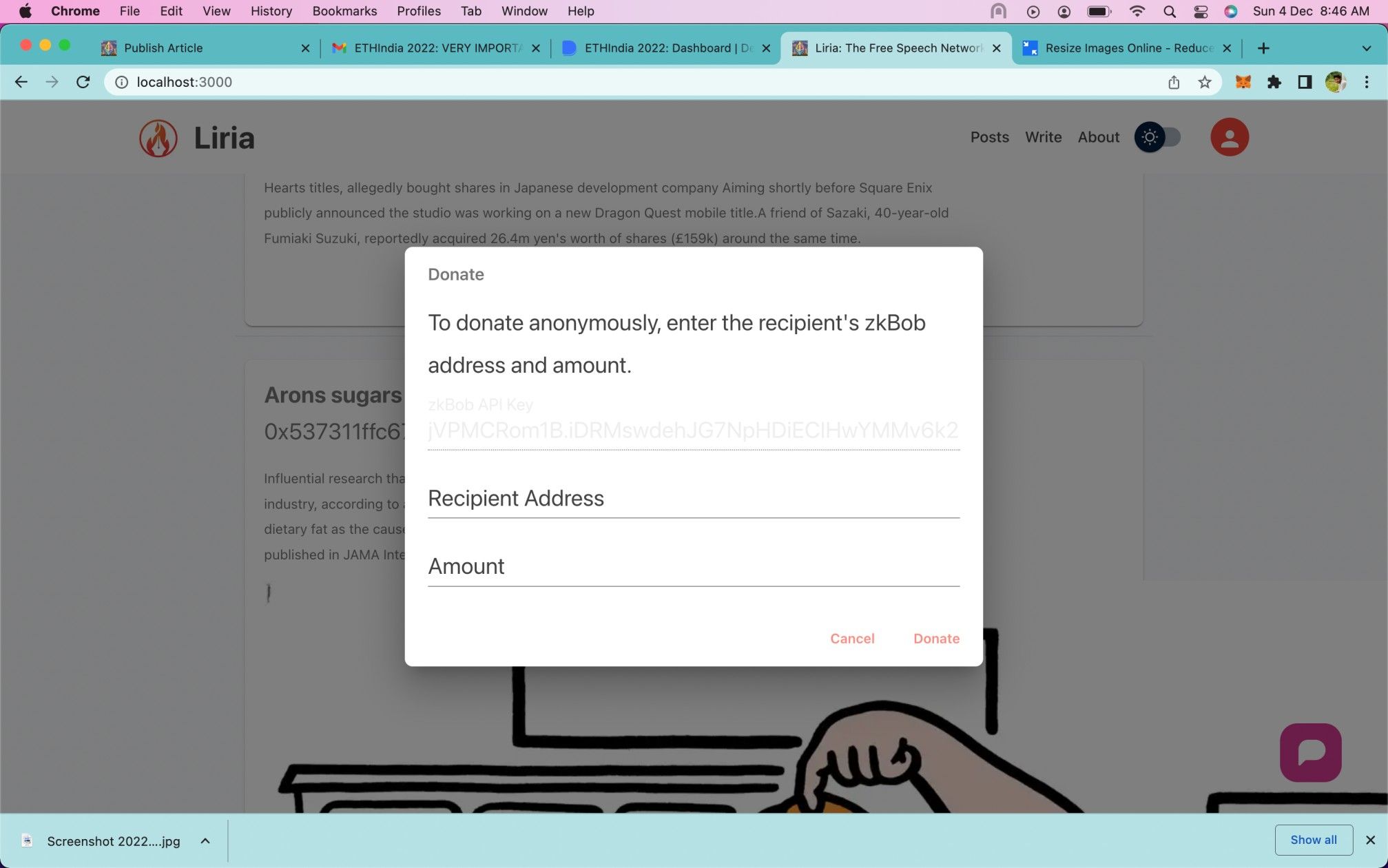This screenshot has width=1388, height=868.
Task: Click the Posts navigation link
Action: [990, 137]
